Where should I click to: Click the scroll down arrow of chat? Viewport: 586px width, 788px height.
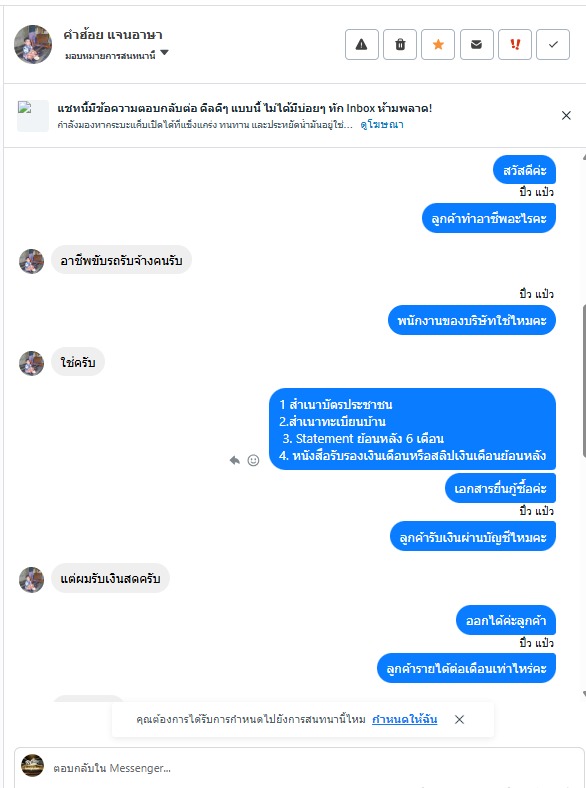pos(583,695)
